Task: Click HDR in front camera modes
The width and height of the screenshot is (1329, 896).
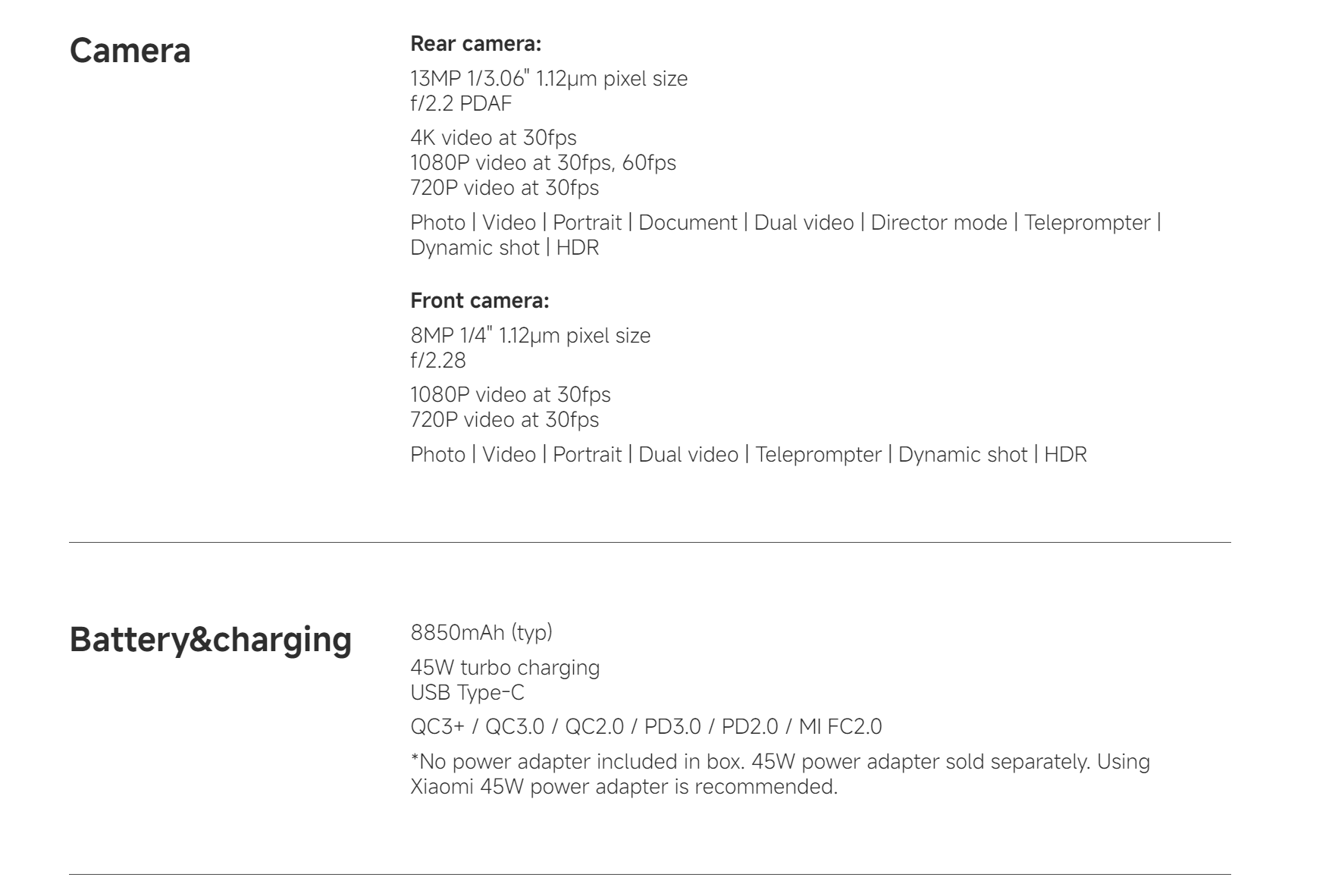Action: pyautogui.click(x=1065, y=455)
